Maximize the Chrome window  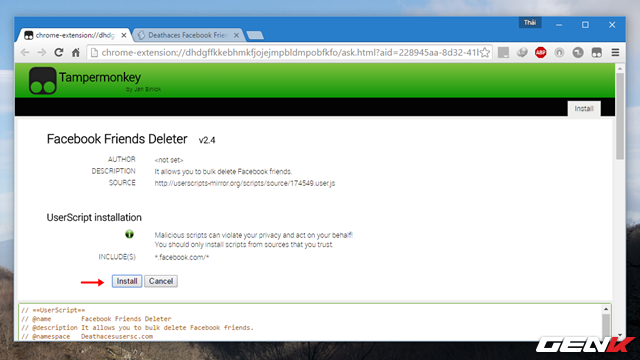click(x=585, y=25)
